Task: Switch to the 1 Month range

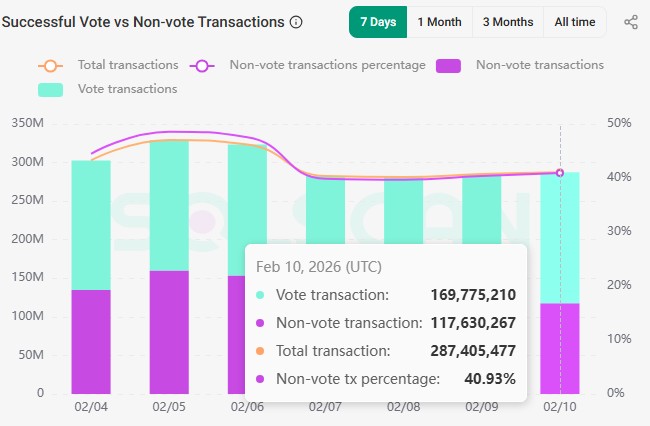Action: tap(439, 22)
